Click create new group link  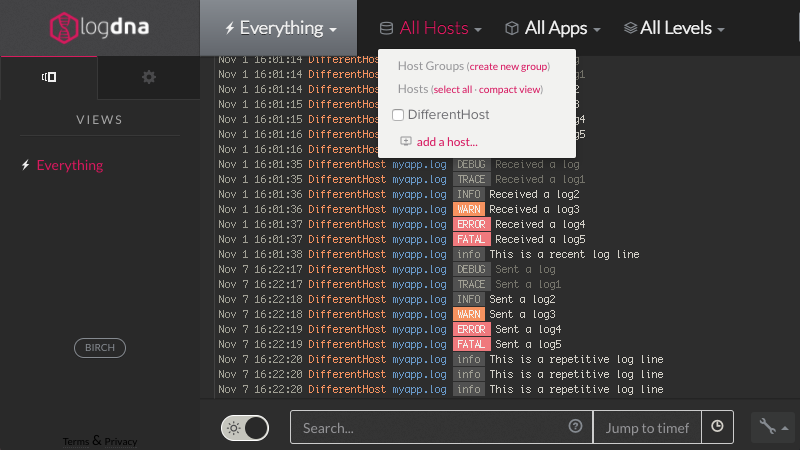point(508,66)
